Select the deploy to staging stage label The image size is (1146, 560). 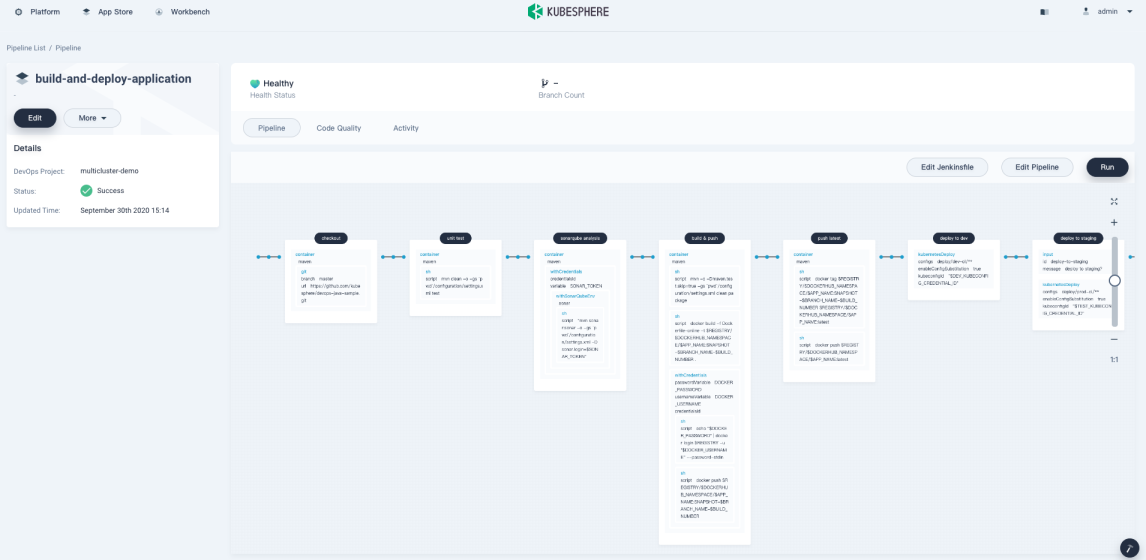coord(1078,238)
